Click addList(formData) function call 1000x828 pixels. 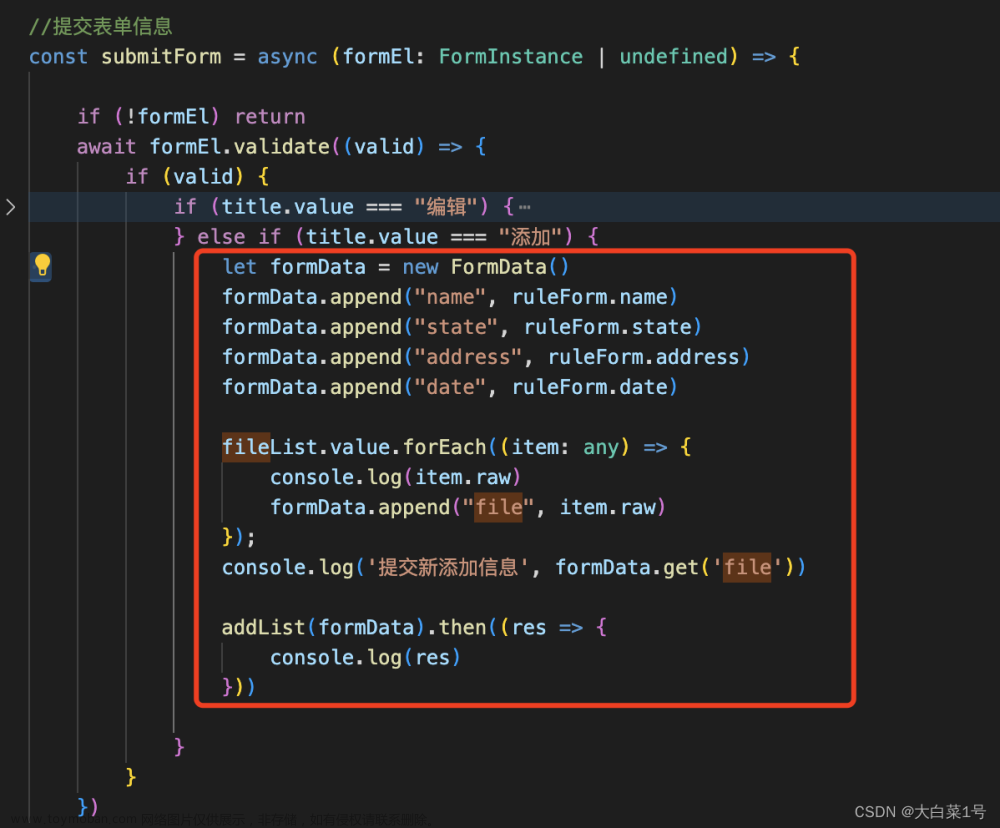click(x=323, y=628)
